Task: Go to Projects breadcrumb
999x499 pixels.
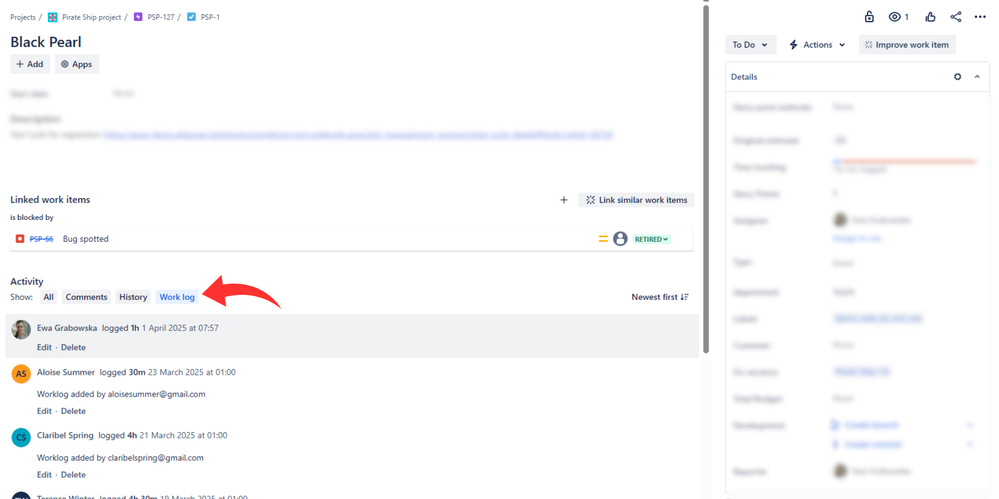Action: click(x=23, y=17)
